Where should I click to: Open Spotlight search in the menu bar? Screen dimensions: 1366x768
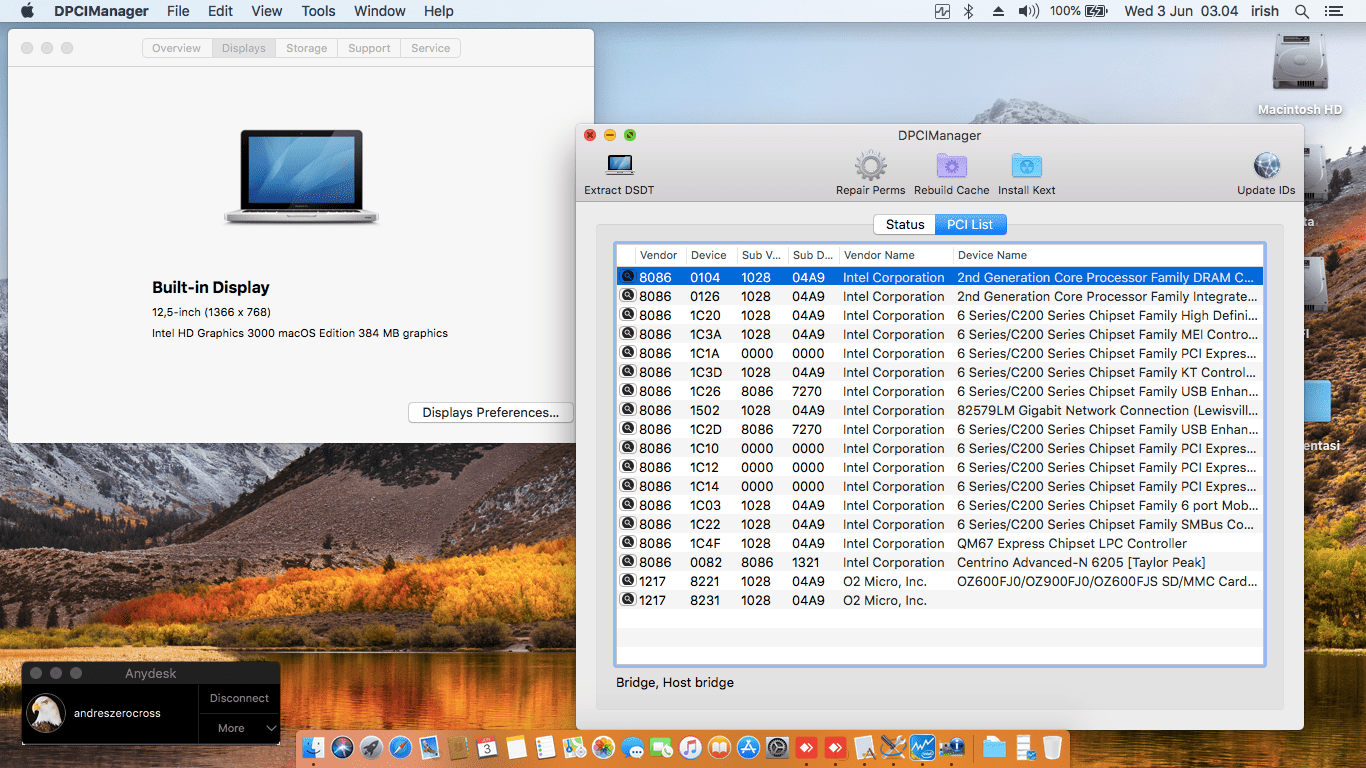tap(1302, 11)
